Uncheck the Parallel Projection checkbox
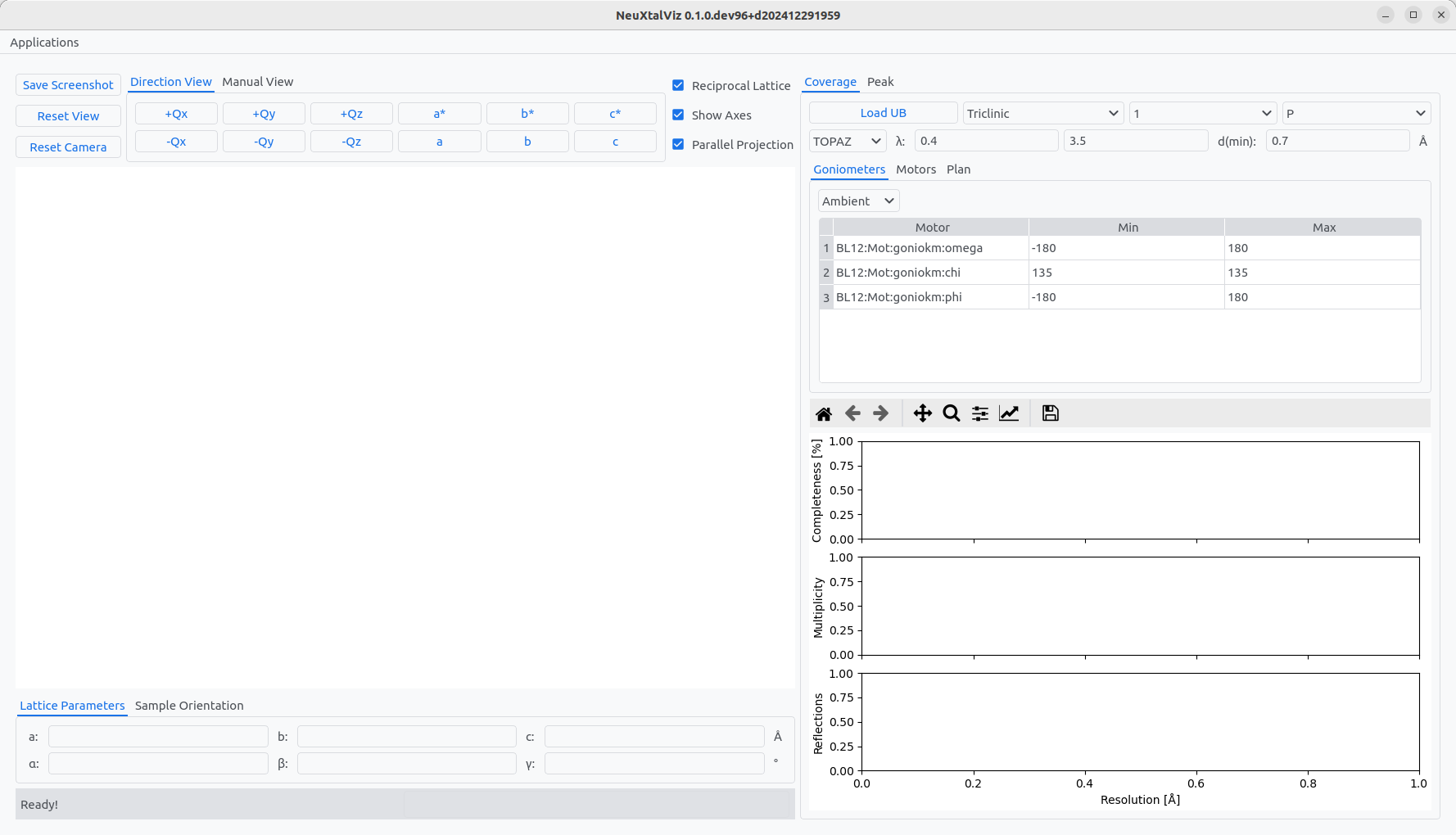The height and width of the screenshot is (835, 1456). point(678,144)
